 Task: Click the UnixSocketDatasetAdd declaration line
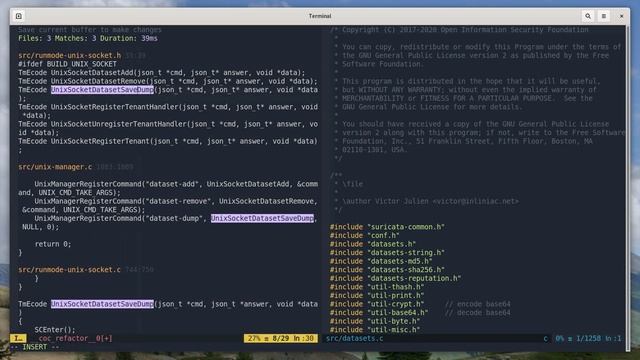(x=162, y=73)
